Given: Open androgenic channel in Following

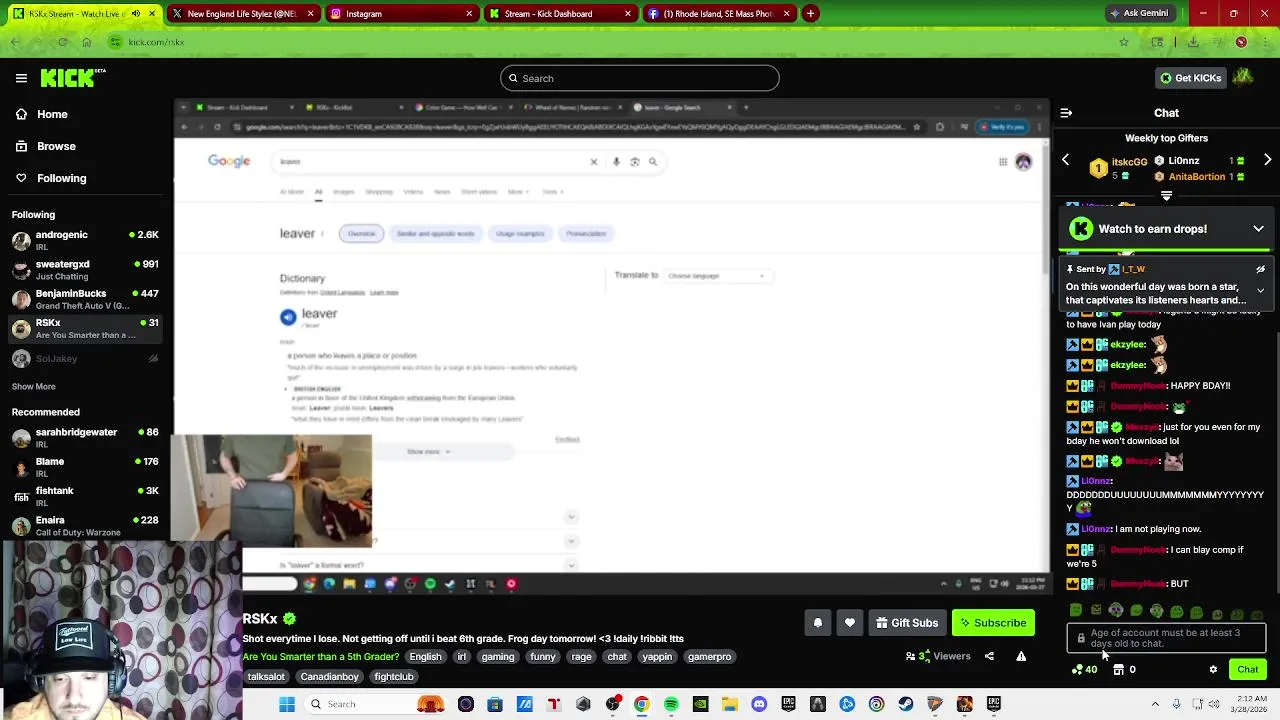Looking at the screenshot, I should (x=85, y=240).
